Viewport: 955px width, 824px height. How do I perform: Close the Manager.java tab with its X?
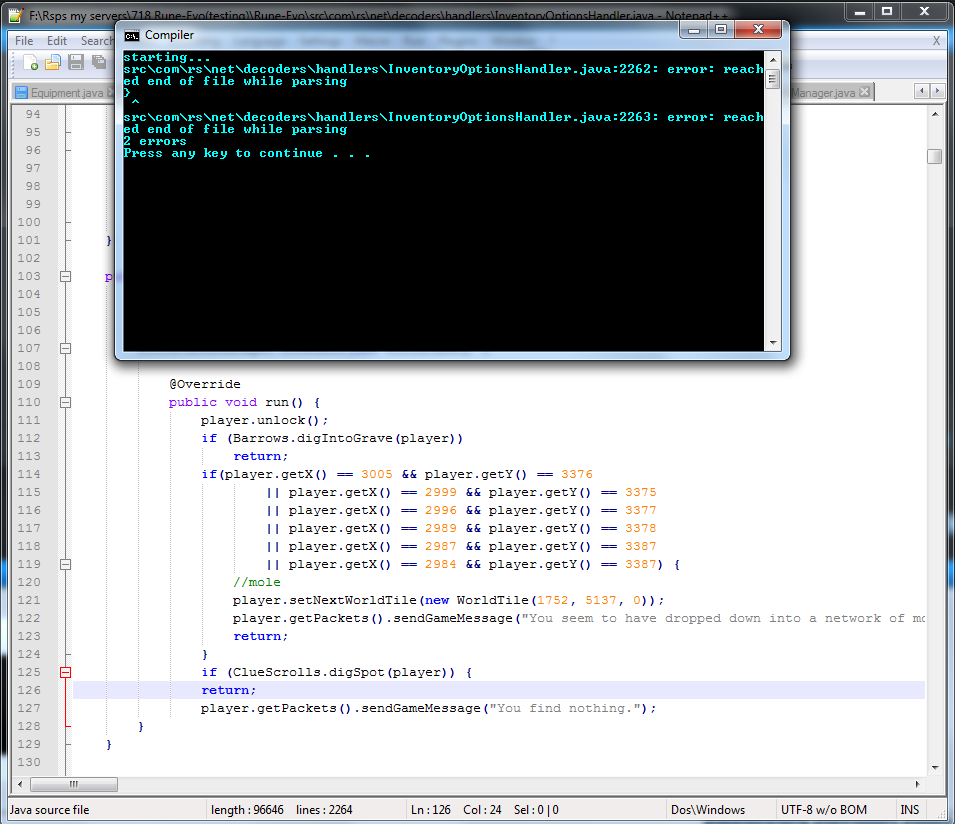(x=864, y=92)
